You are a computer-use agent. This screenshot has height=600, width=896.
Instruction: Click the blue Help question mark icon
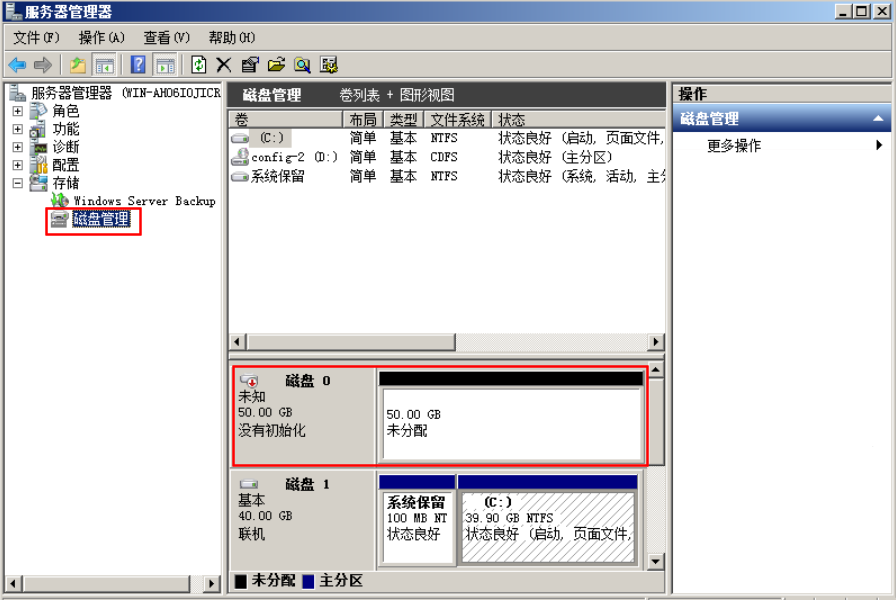(138, 65)
